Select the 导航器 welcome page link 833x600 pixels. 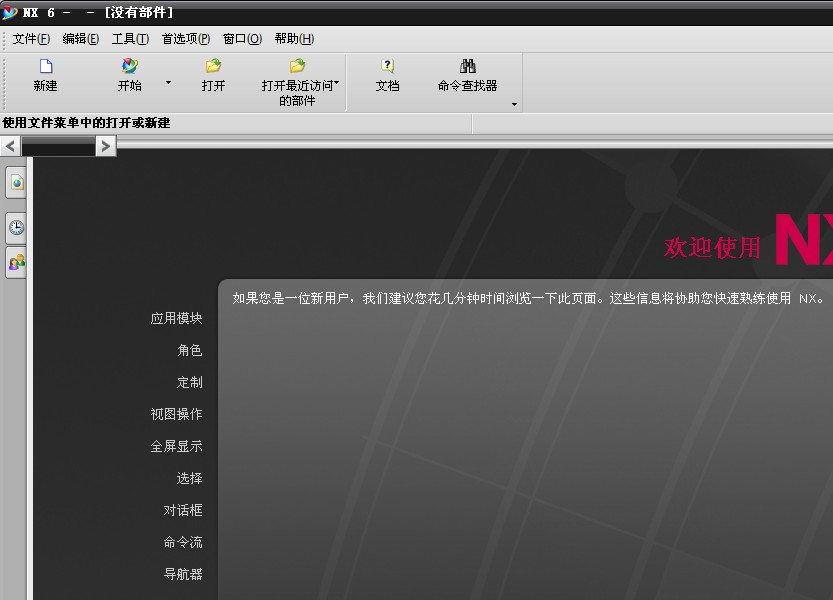[183, 574]
